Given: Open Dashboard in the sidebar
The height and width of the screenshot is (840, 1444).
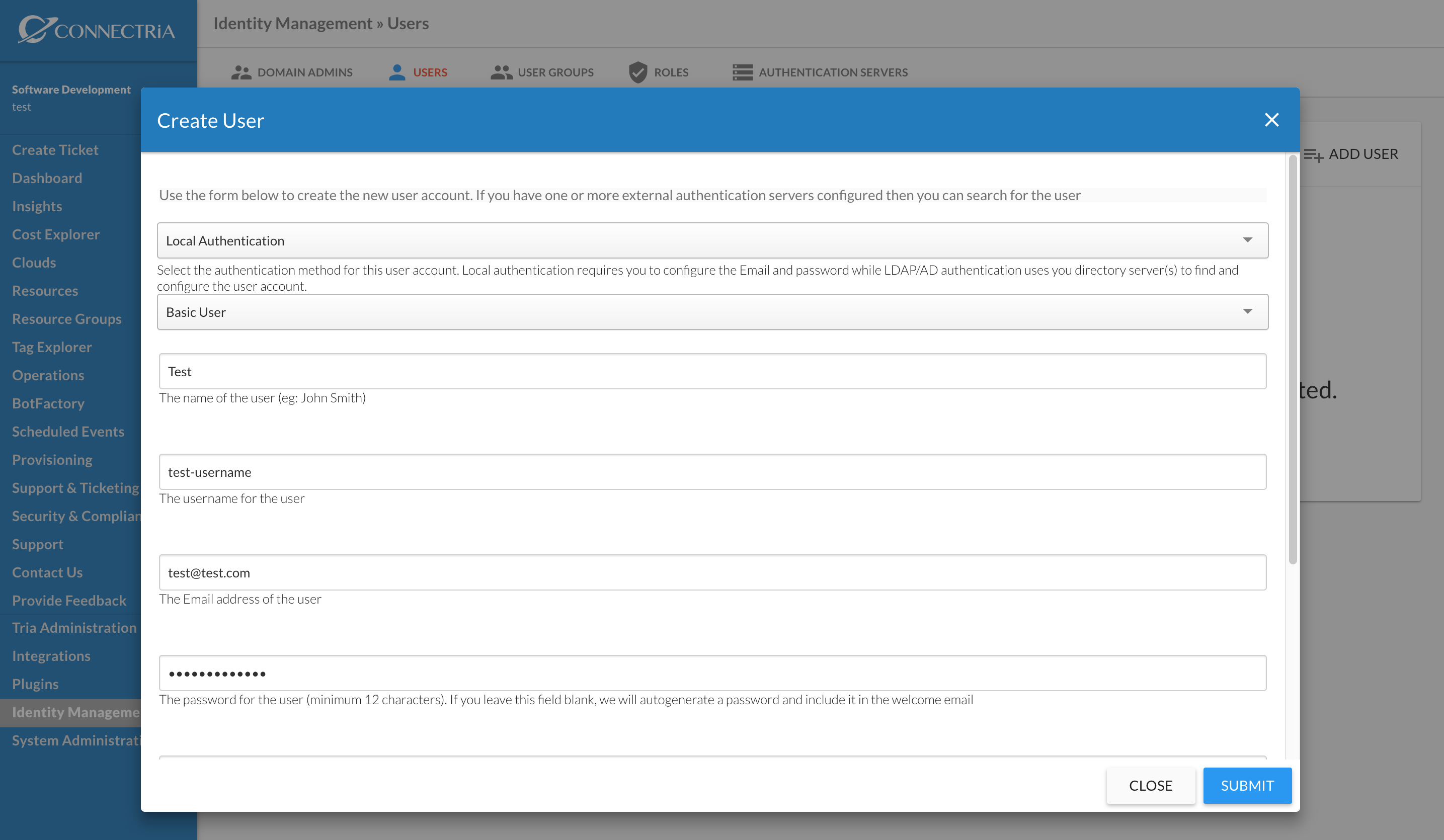Looking at the screenshot, I should click(x=47, y=178).
